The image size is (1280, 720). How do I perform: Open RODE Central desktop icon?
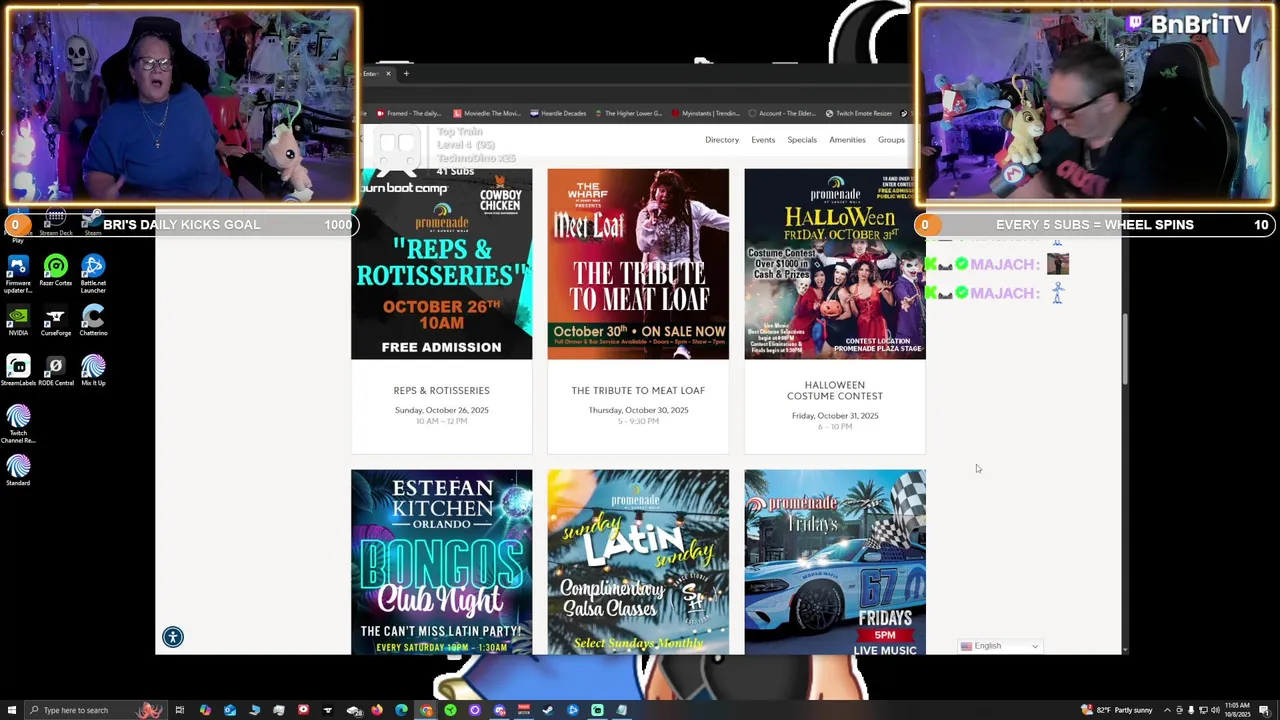56,370
